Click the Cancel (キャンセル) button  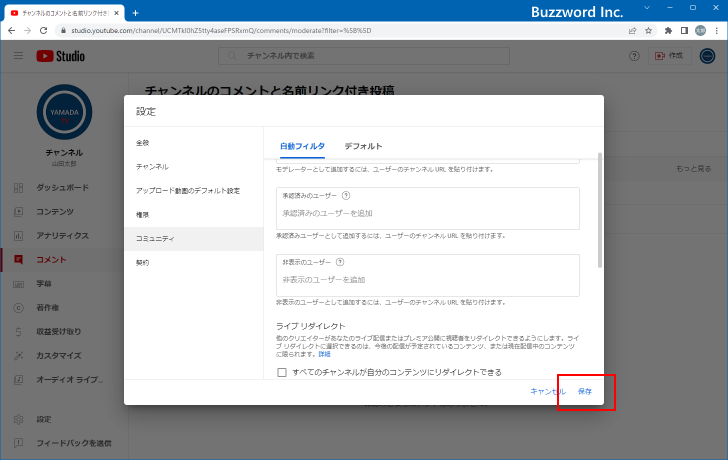point(548,391)
